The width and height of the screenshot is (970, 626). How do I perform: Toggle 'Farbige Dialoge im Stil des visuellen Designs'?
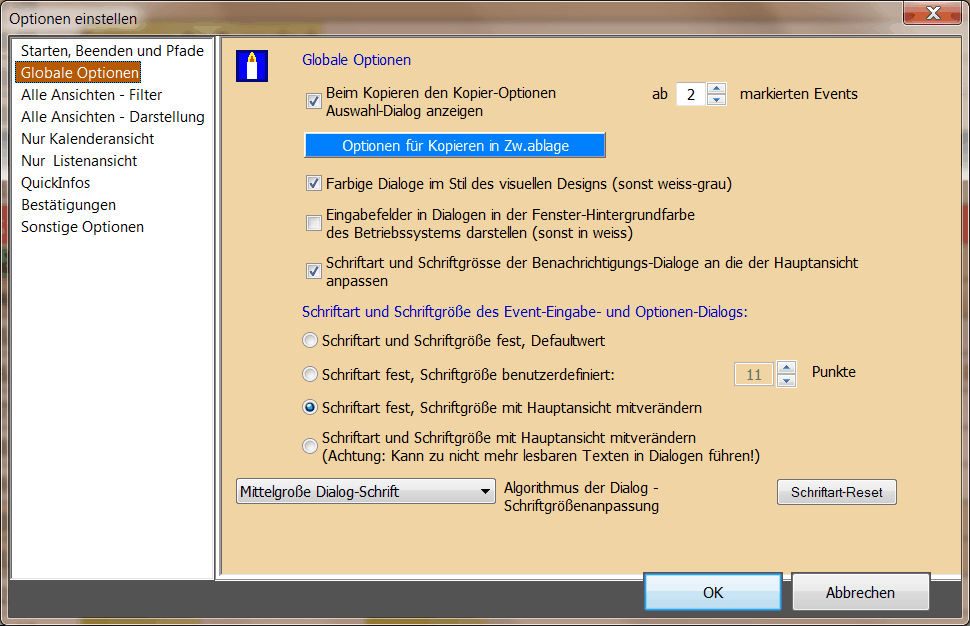314,183
